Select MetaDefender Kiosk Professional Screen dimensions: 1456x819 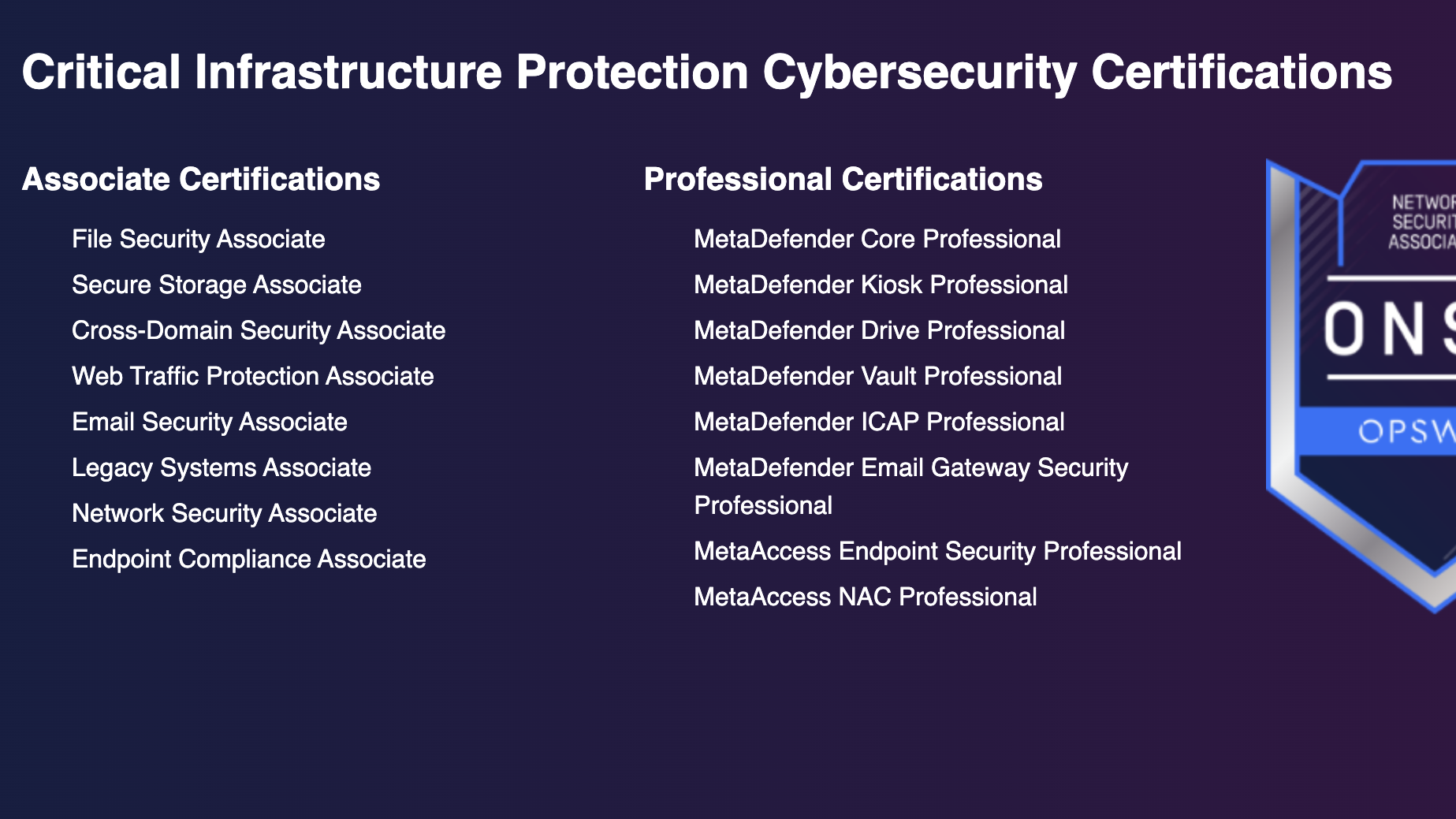(x=881, y=285)
